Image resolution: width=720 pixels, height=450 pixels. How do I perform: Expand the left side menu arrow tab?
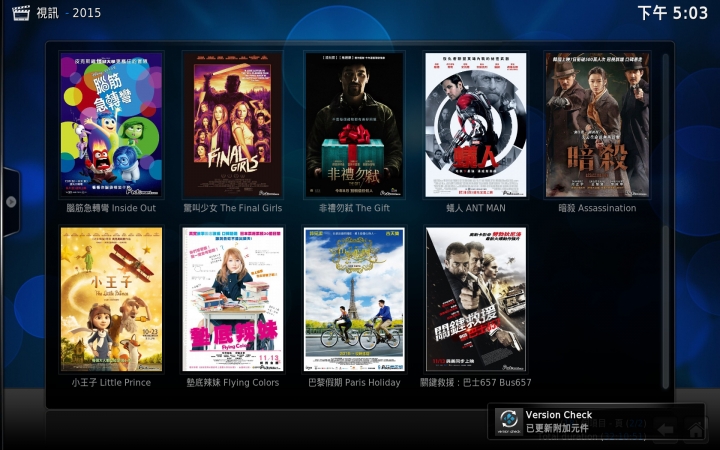click(x=11, y=202)
